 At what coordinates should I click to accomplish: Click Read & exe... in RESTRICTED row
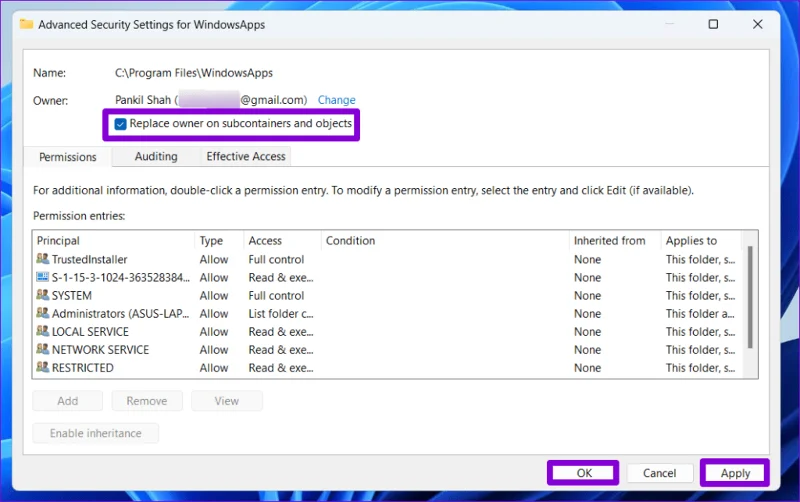click(281, 368)
